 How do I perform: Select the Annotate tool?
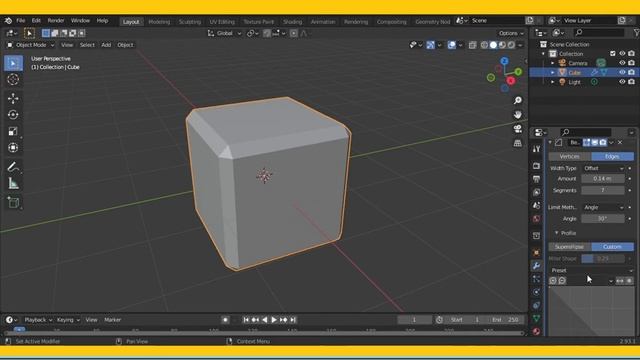(13, 167)
